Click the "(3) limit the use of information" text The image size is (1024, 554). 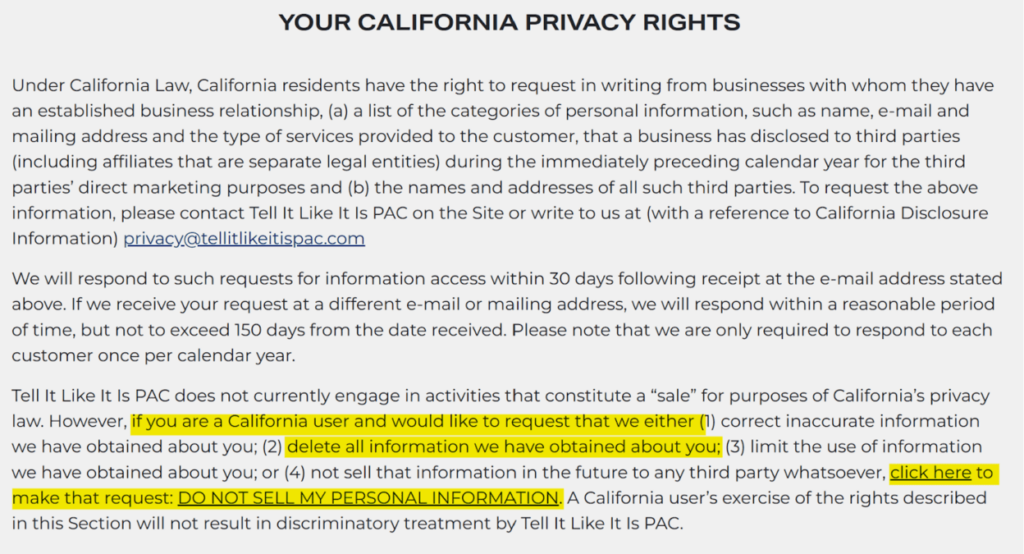[853, 447]
